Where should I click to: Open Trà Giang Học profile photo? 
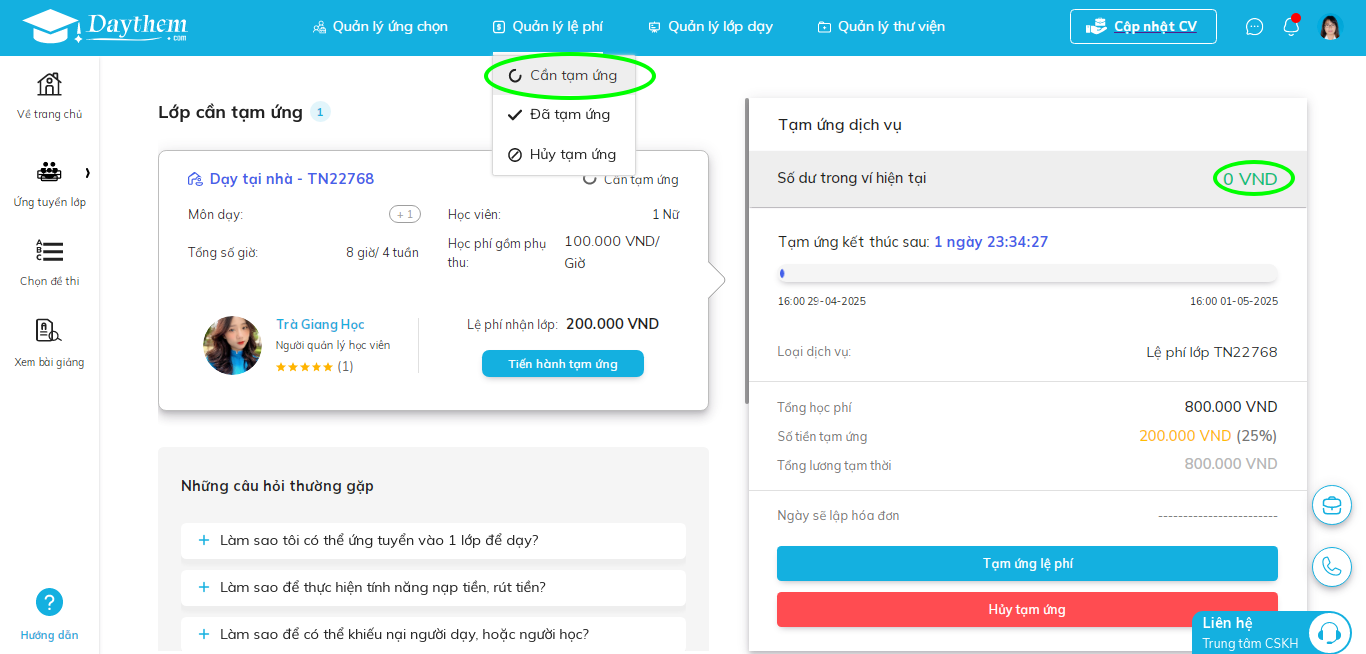(232, 345)
